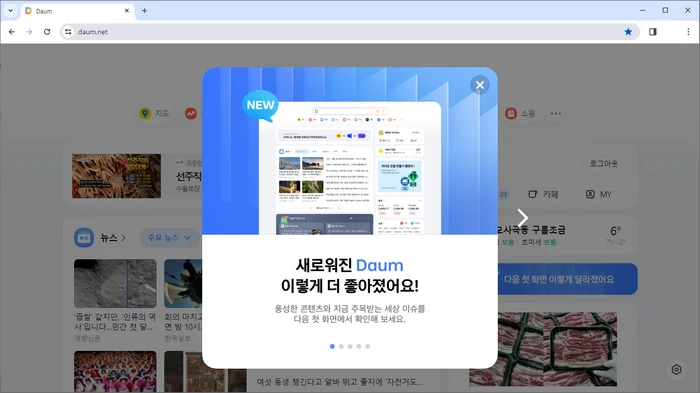Open the MY profile link

click(x=599, y=194)
